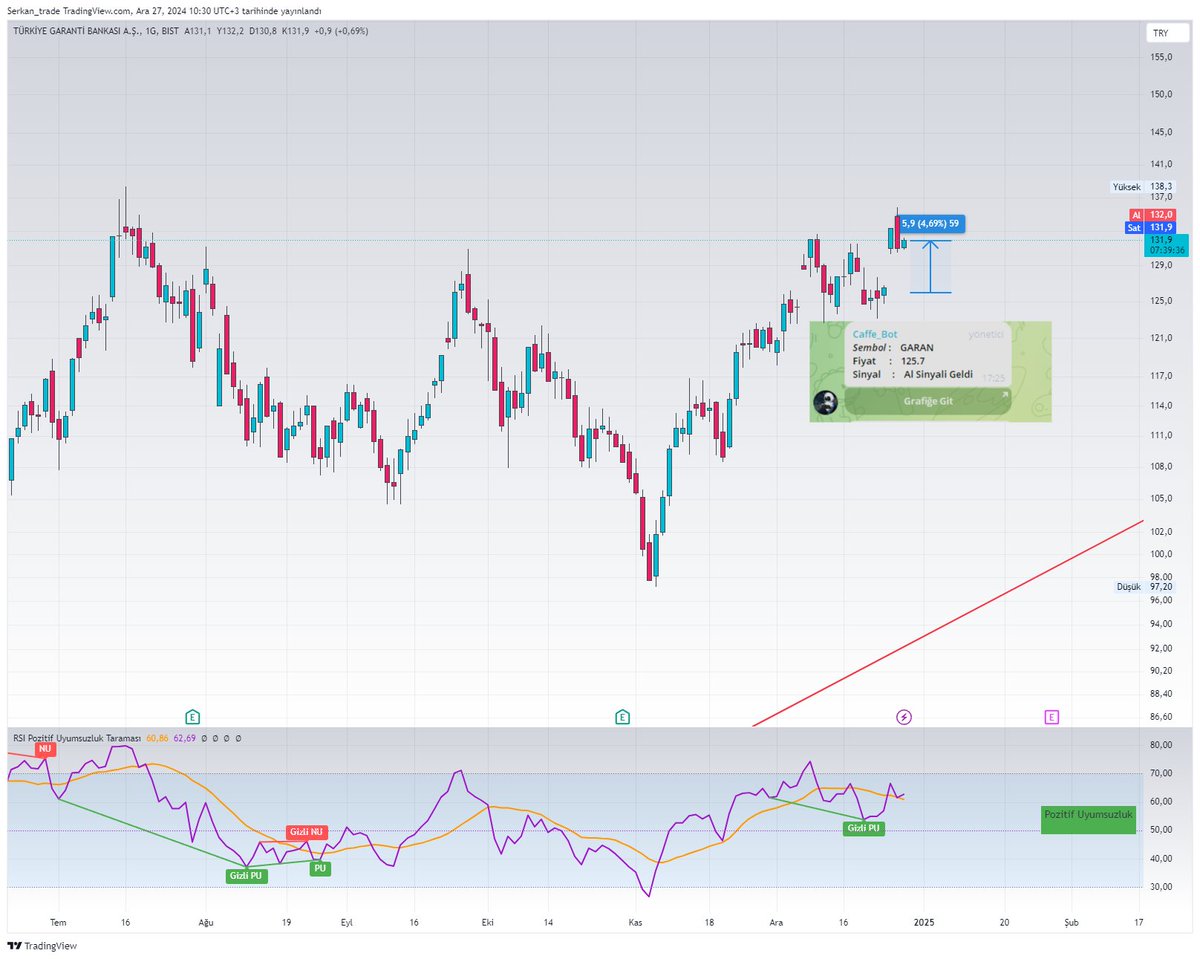Click 80,00 on the RSI axis
Viewport: 1200px width, 959px height.
click(x=1161, y=745)
